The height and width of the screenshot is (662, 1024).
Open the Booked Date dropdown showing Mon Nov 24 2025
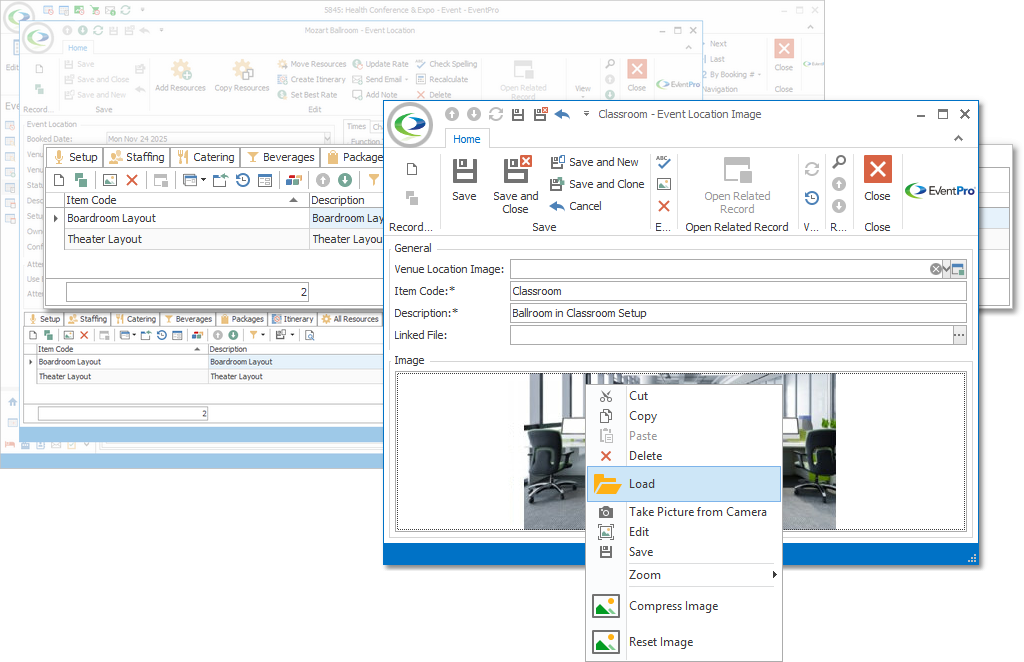pyautogui.click(x=327, y=138)
